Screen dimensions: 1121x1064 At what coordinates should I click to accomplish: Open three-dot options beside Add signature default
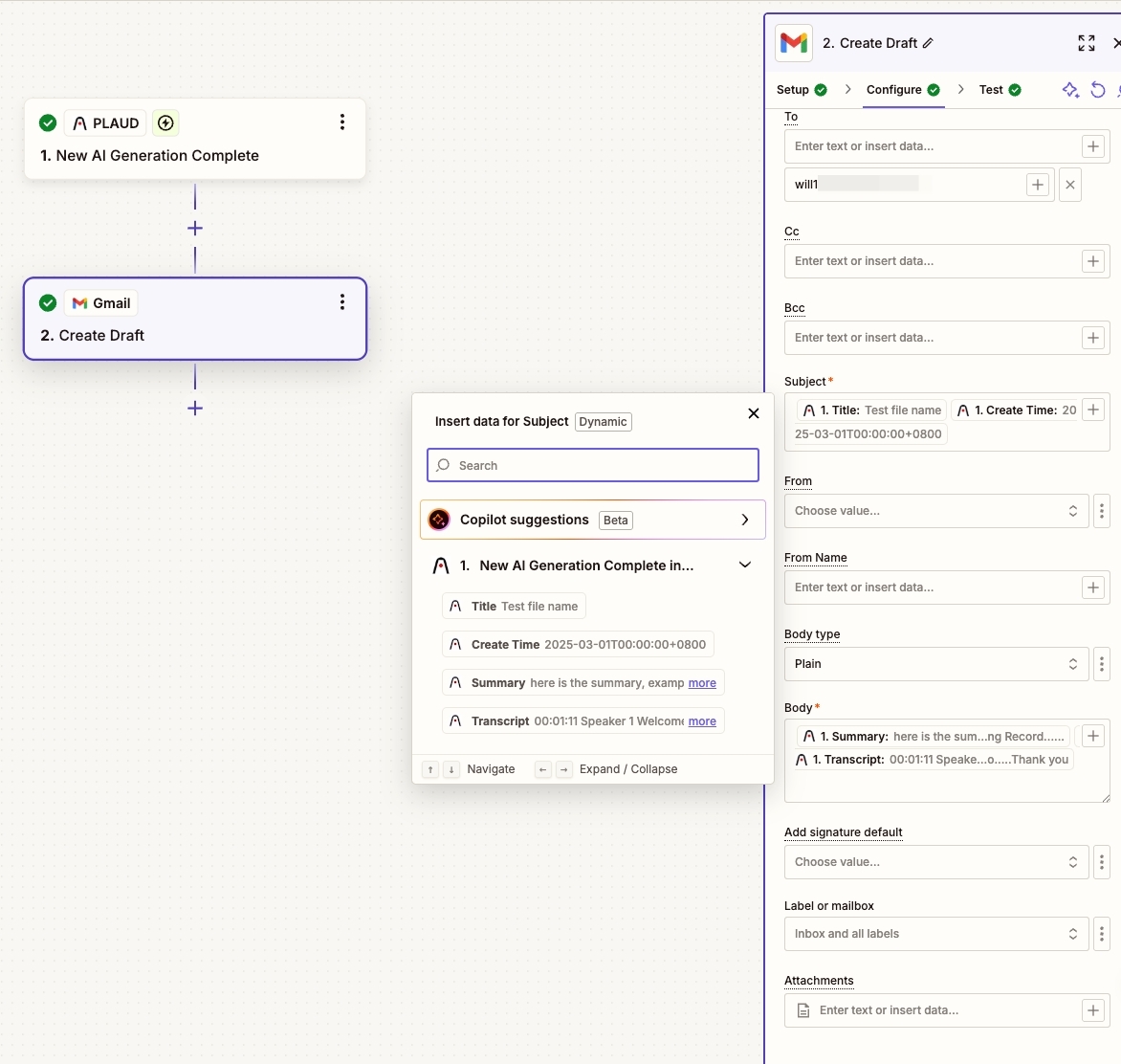[1102, 862]
